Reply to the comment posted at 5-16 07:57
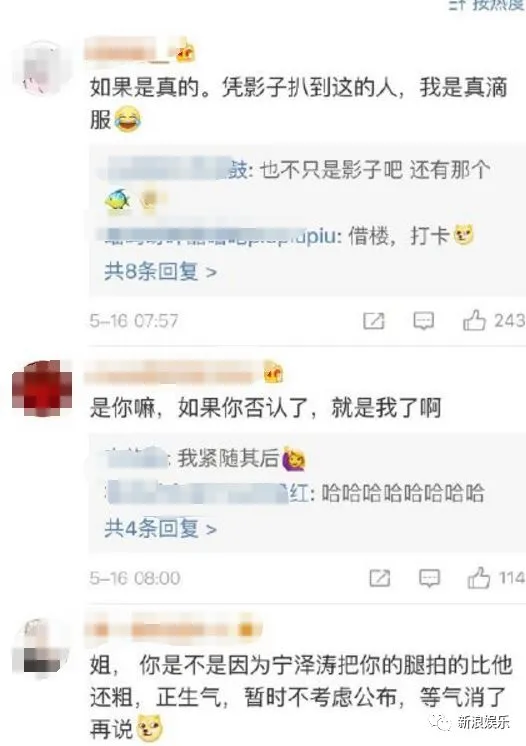The image size is (526, 746). click(x=423, y=321)
